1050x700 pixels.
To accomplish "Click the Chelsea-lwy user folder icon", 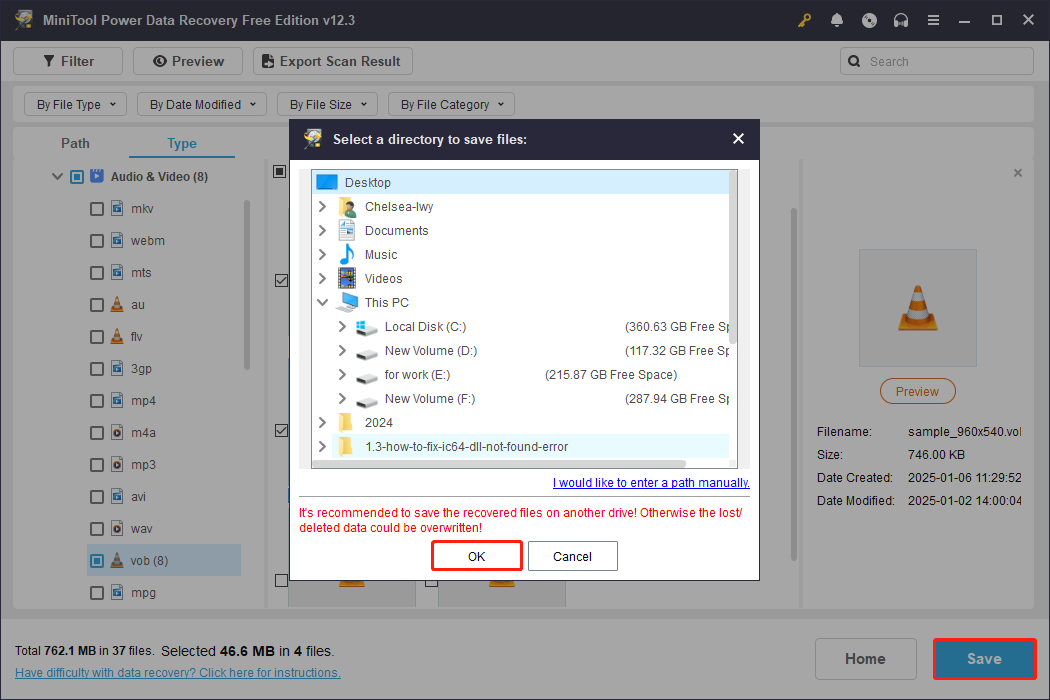I will [347, 207].
